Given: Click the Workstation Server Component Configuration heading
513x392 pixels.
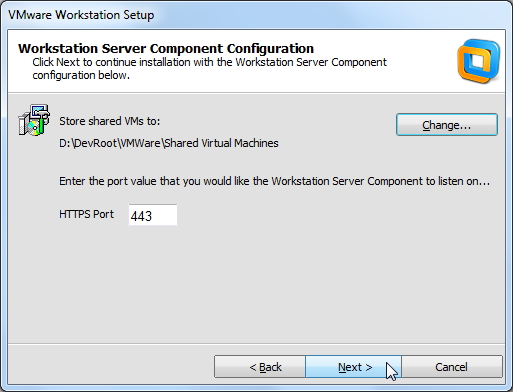Looking at the screenshot, I should coord(166,49).
